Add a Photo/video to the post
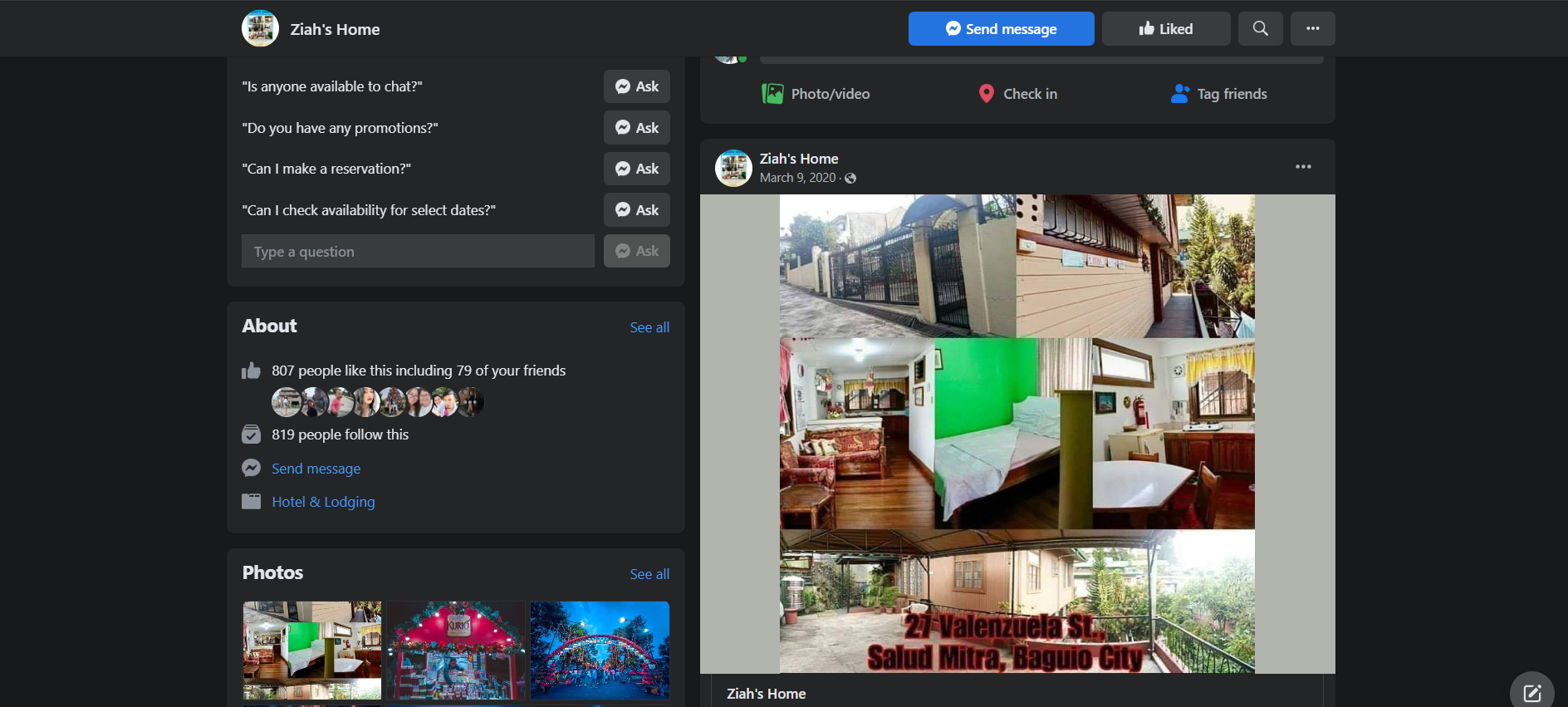Screen dimensions: 1568x707 (816, 94)
